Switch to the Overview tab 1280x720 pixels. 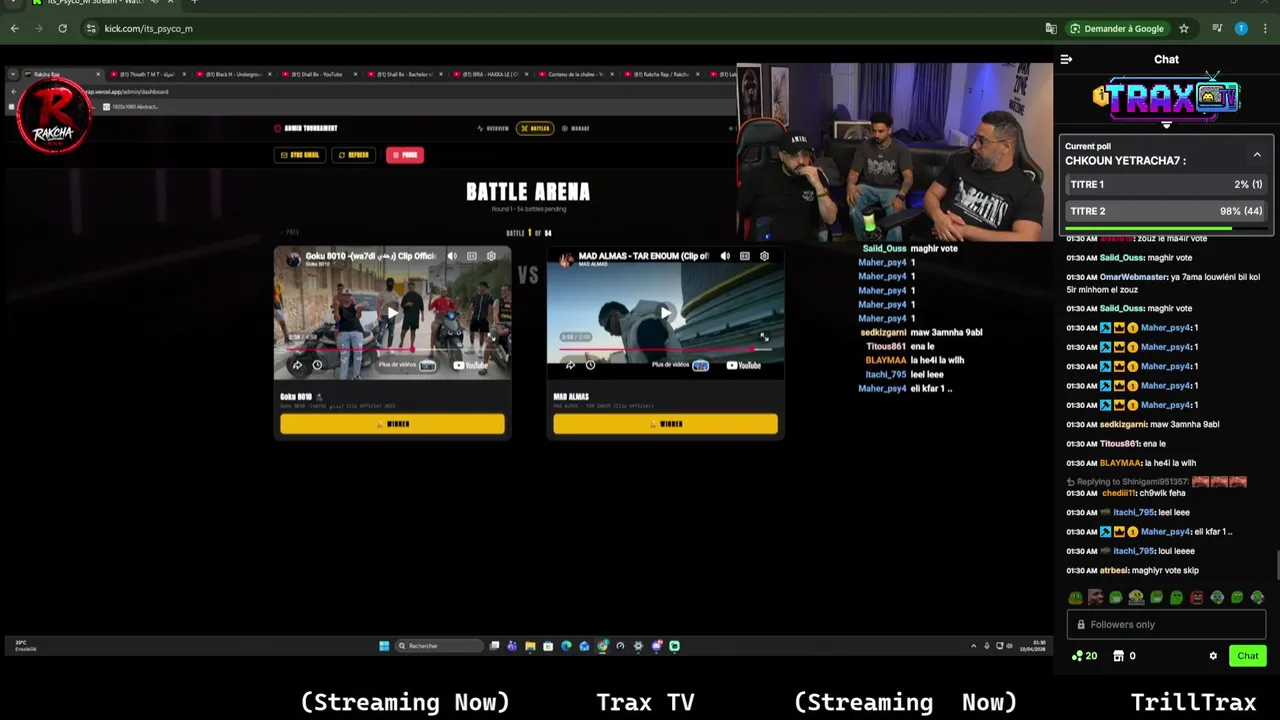point(493,128)
